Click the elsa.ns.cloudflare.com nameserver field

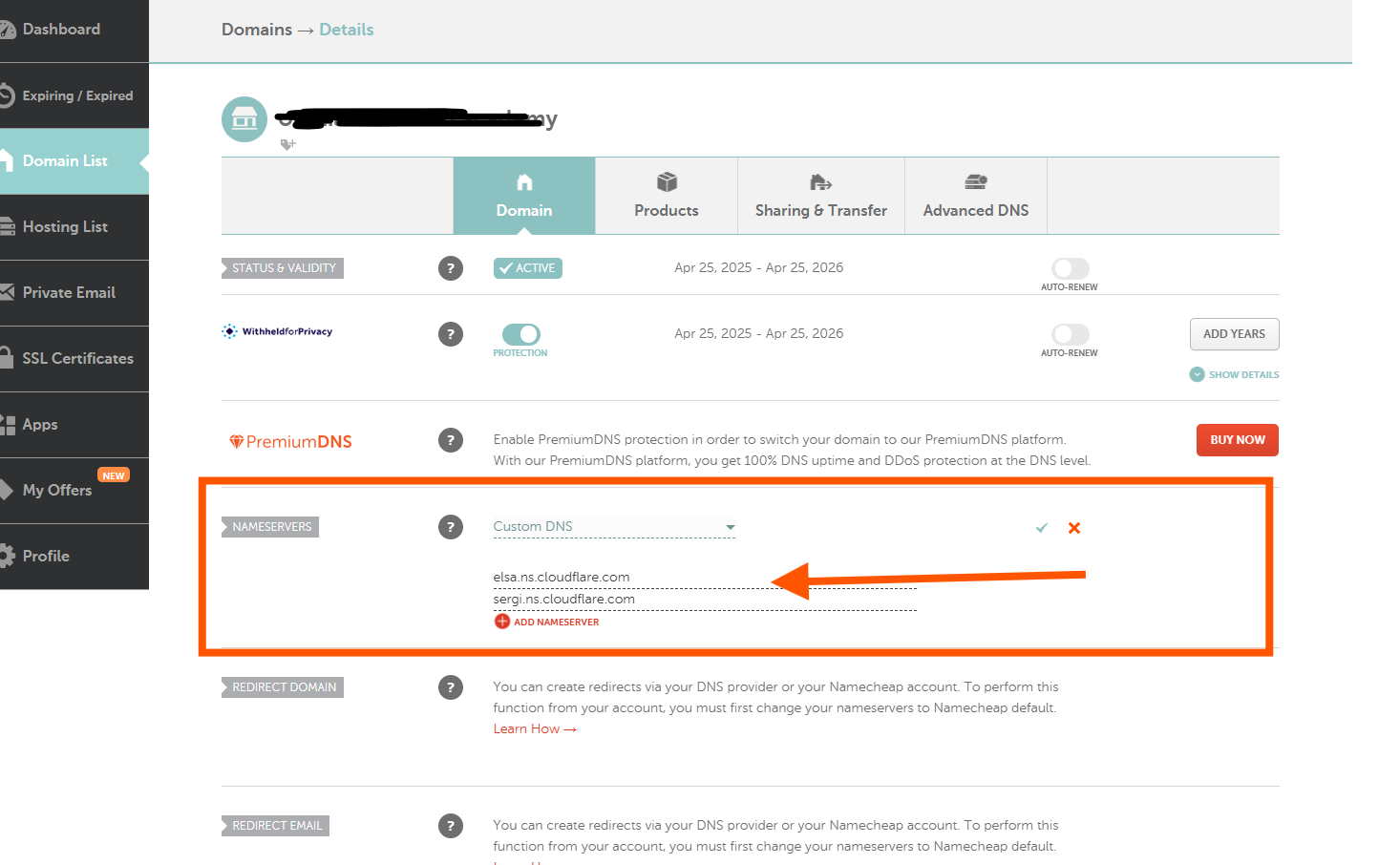point(705,578)
